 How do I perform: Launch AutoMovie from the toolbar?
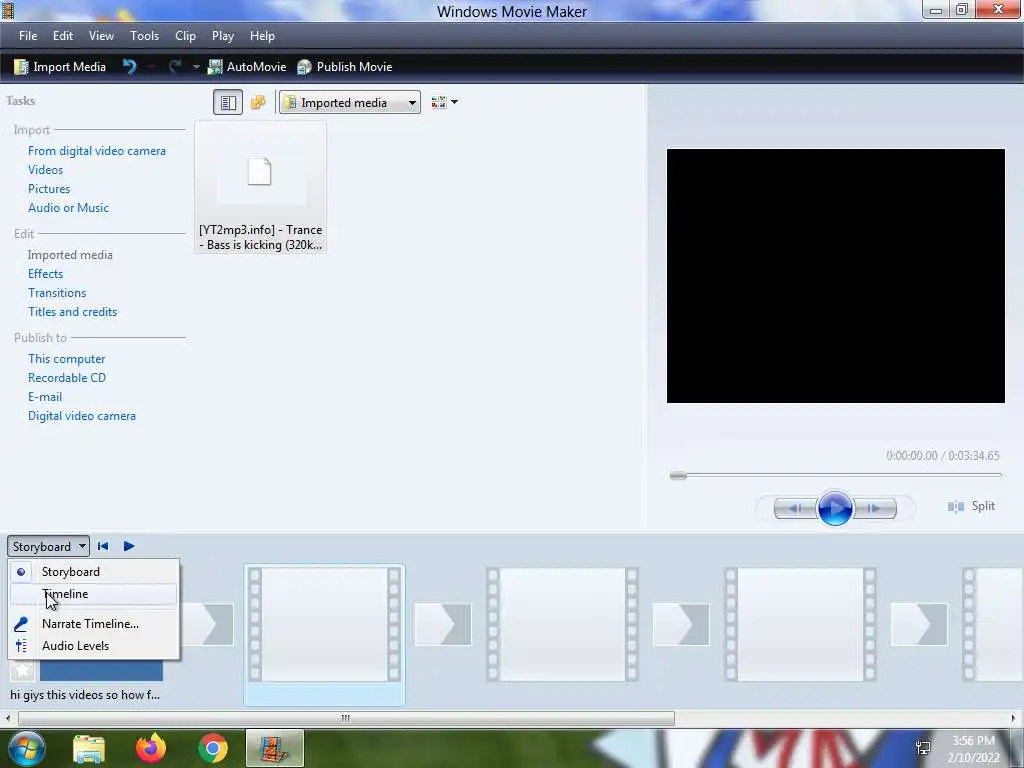click(247, 67)
